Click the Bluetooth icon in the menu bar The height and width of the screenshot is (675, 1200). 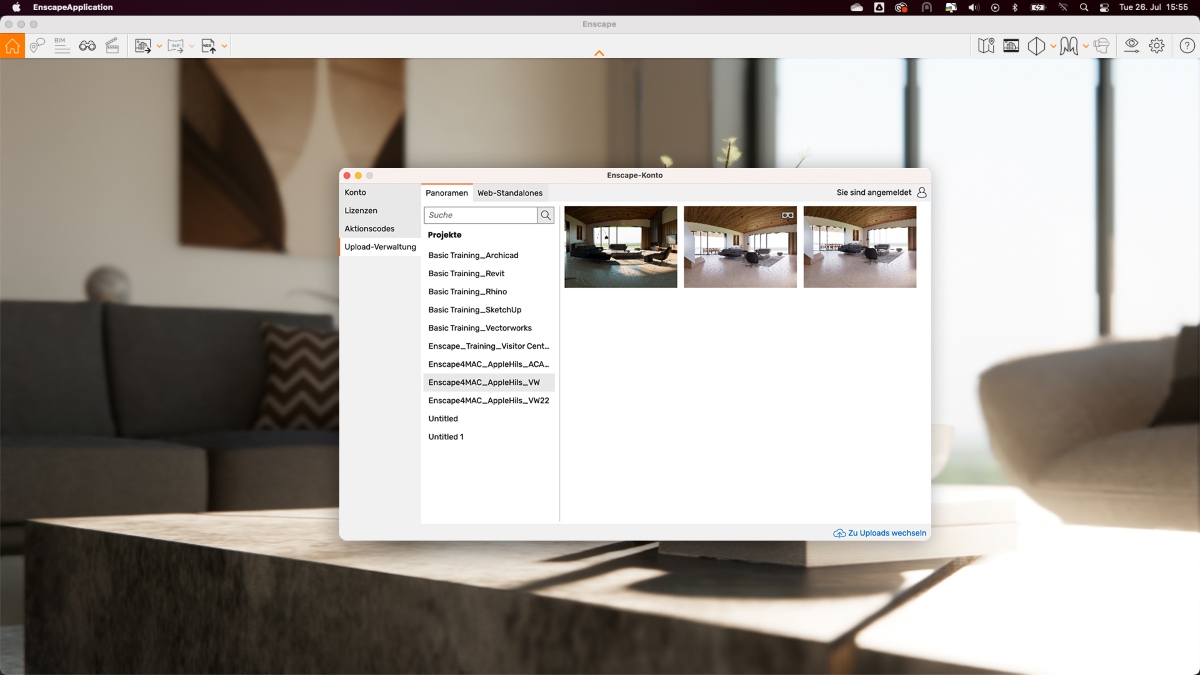pyautogui.click(x=1015, y=7)
